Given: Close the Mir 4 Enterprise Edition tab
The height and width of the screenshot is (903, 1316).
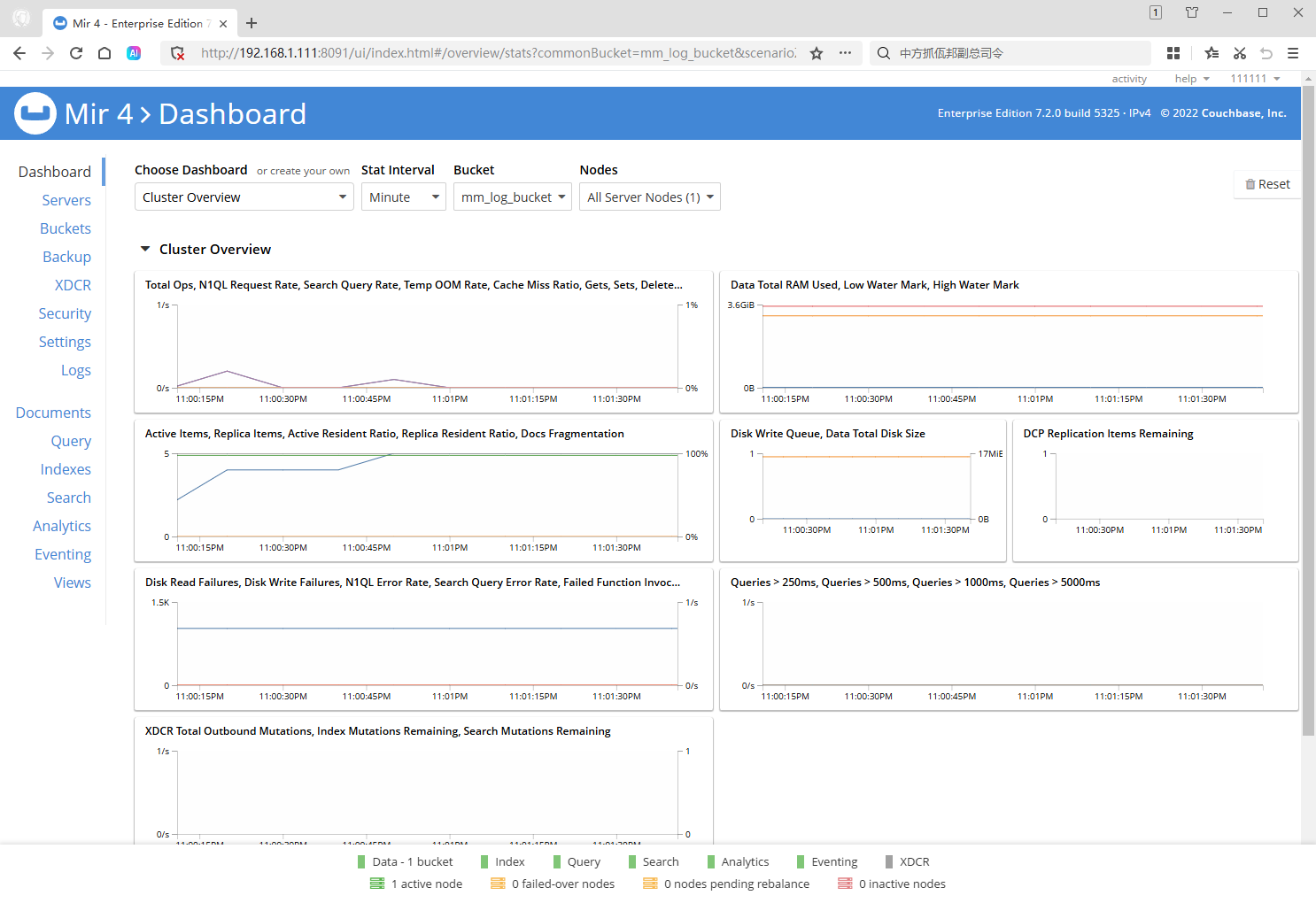Looking at the screenshot, I should (223, 24).
